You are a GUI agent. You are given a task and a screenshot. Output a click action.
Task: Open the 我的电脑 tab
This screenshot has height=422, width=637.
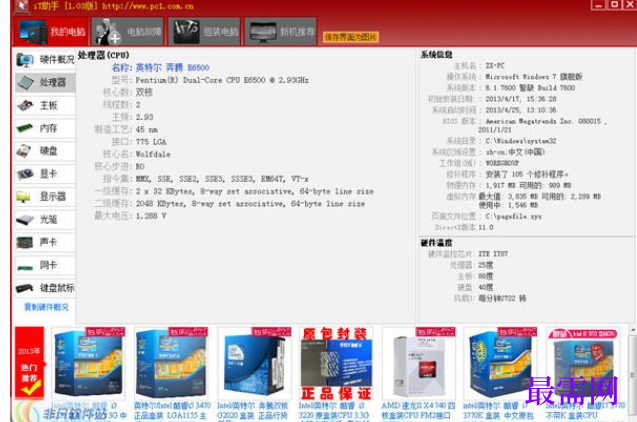51,31
